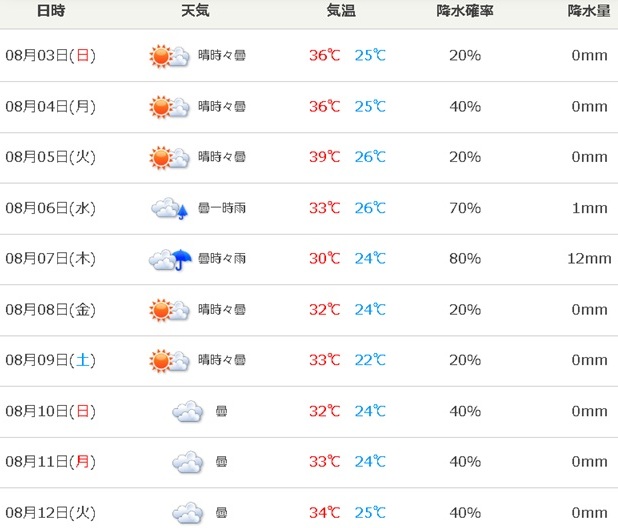This screenshot has height=528, width=618.
Task: Click the cloudy icon for 08月10日
Action: pyautogui.click(x=188, y=411)
